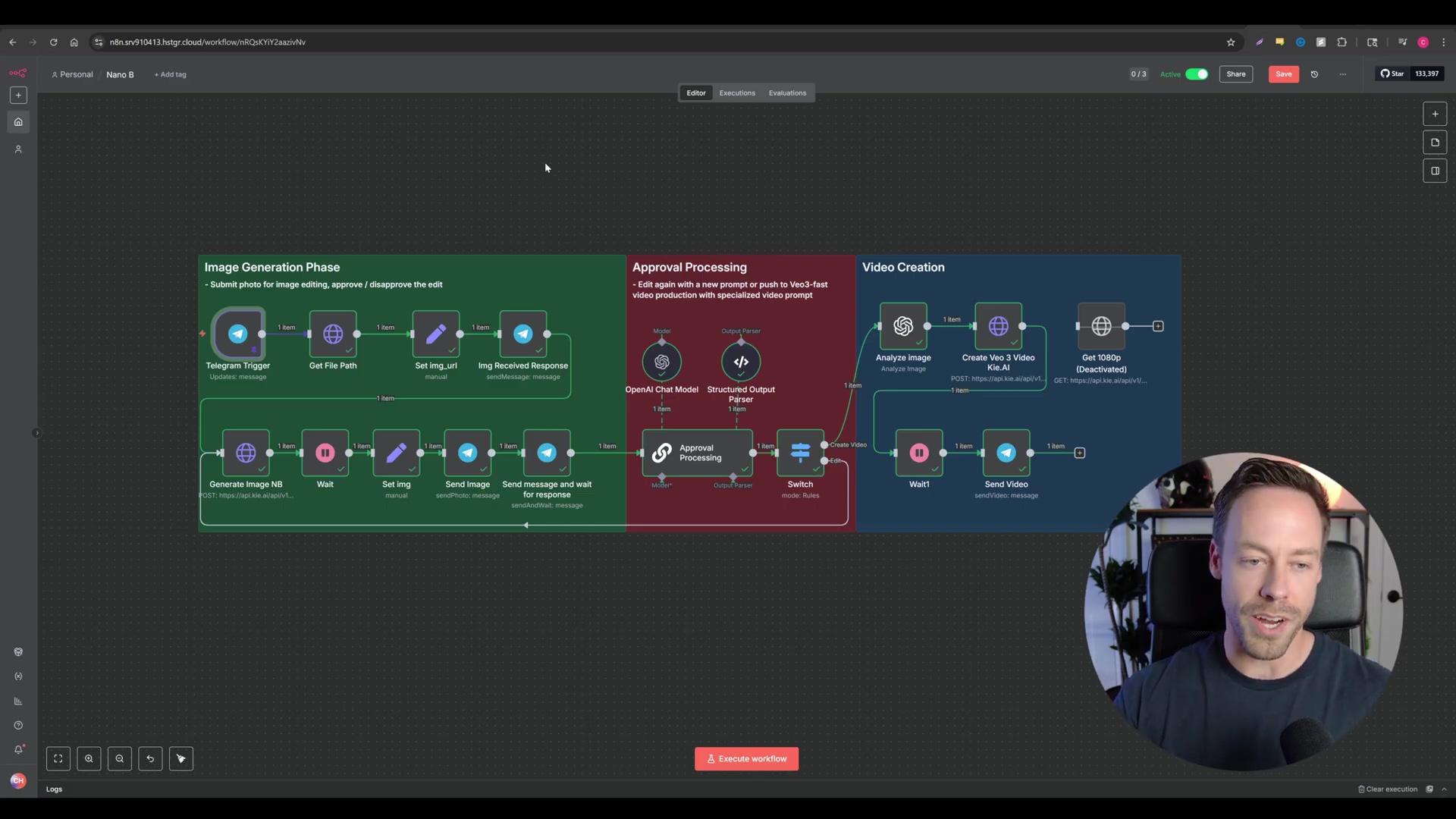Expand the Logs panel chevron
Viewport: 1456px width, 819px height.
[x=1444, y=789]
